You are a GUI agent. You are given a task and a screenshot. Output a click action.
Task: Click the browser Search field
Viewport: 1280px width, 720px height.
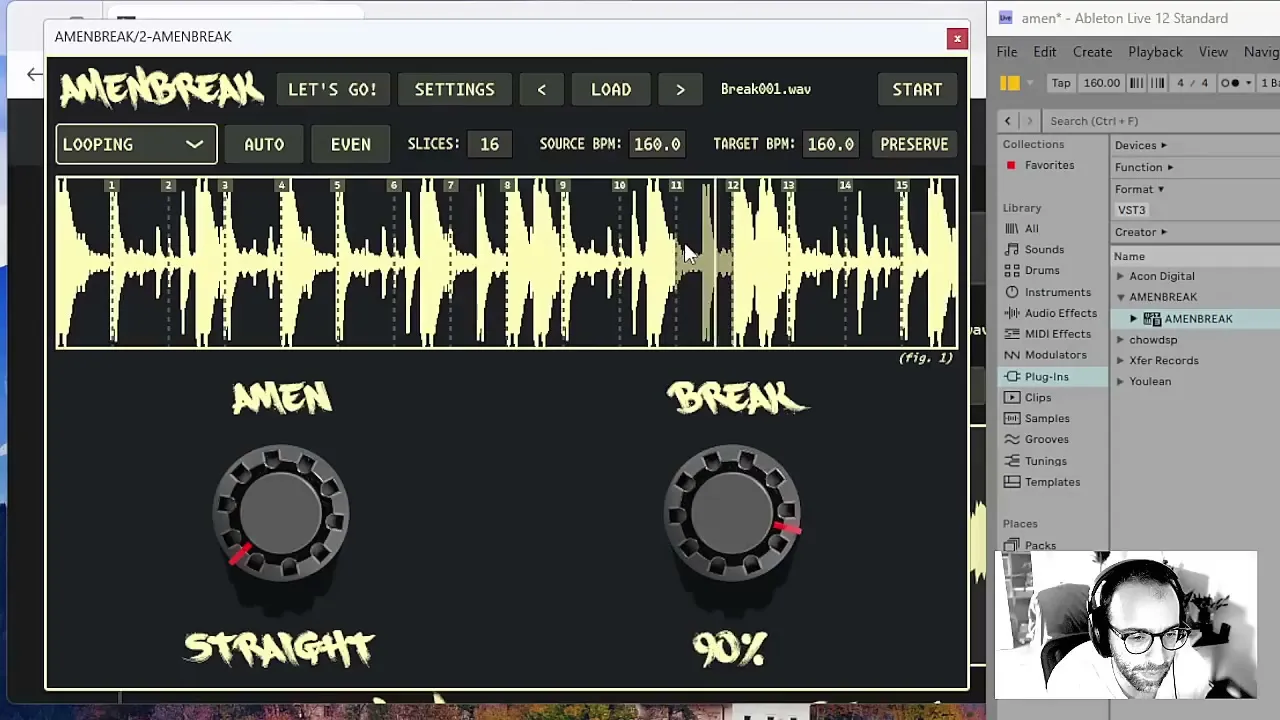point(1160,121)
